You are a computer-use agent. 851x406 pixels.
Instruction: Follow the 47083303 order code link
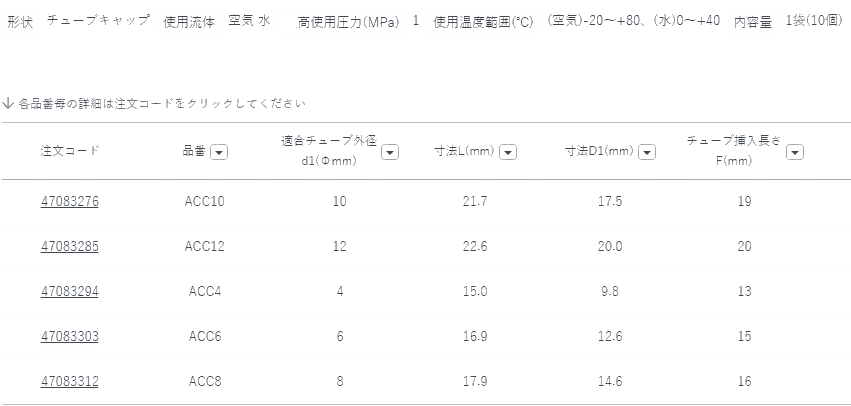[70, 337]
